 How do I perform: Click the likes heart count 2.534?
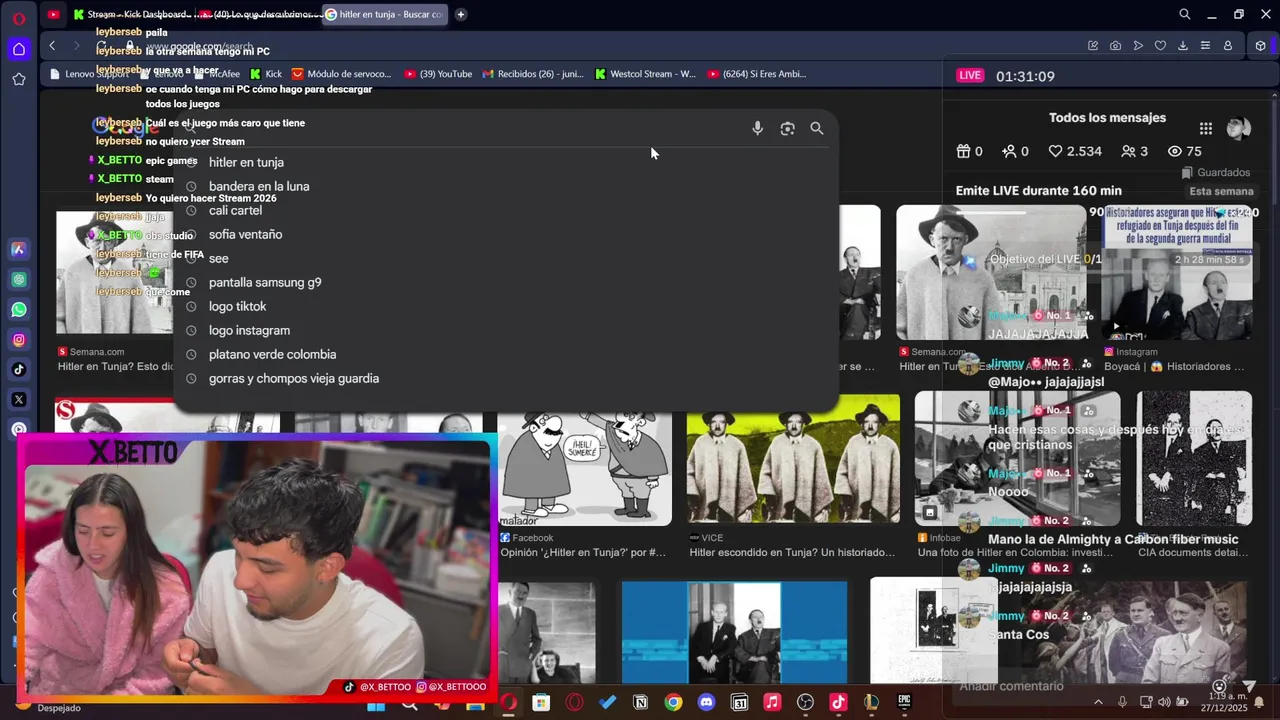point(1074,151)
